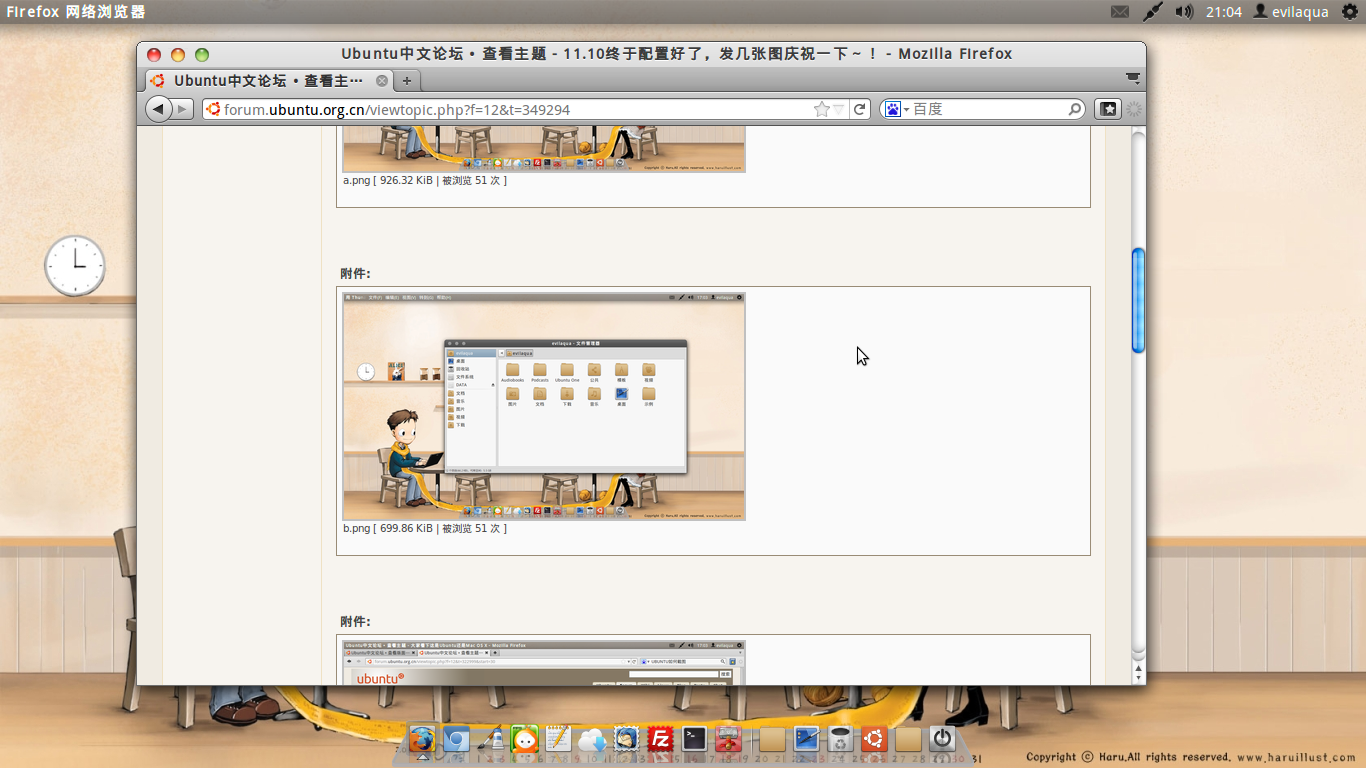Open the b.png file manager screenshot thumbnail

point(544,406)
